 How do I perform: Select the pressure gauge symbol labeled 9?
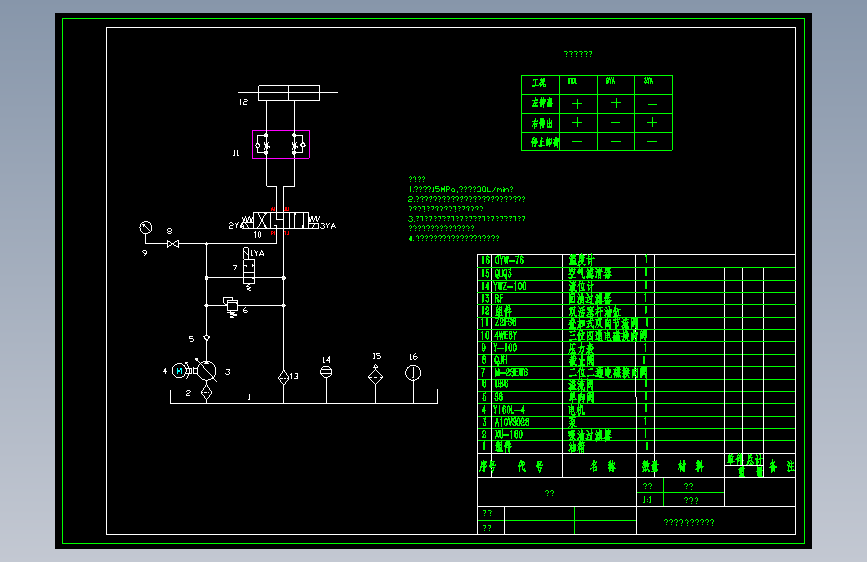coord(145,227)
